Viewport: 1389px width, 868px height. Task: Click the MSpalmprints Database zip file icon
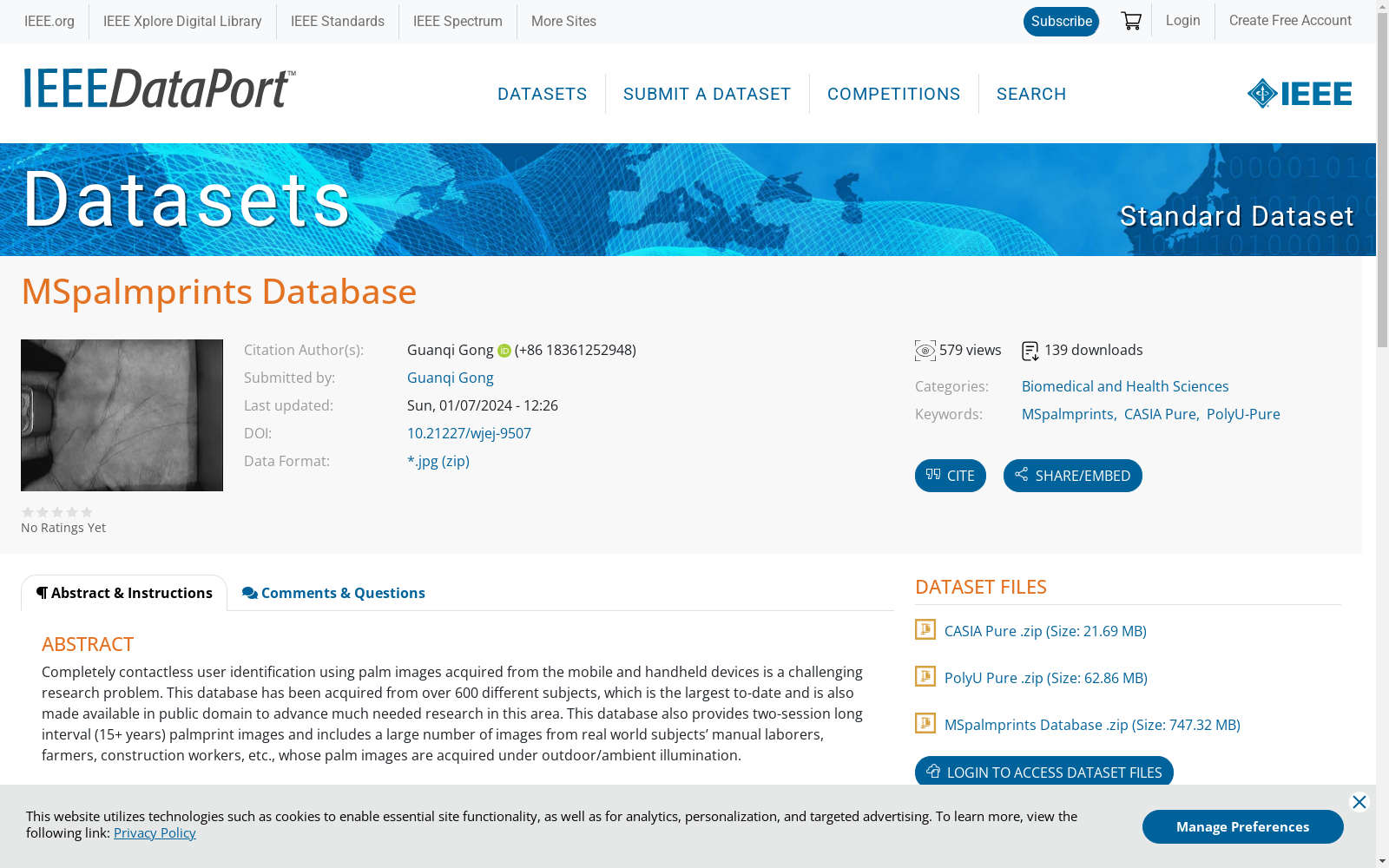coord(925,723)
